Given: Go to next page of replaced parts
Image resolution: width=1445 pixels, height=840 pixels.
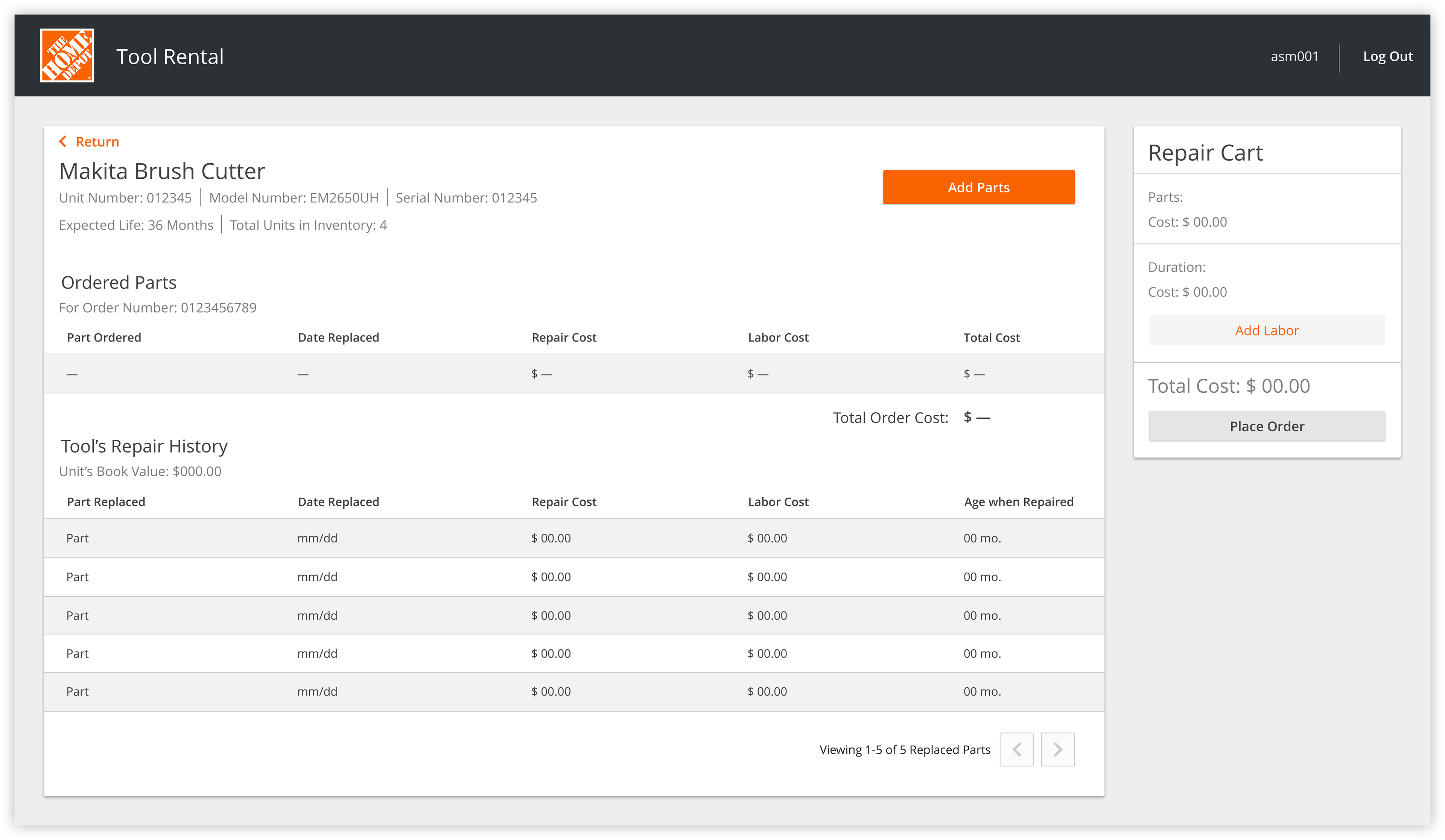Looking at the screenshot, I should pyautogui.click(x=1057, y=749).
